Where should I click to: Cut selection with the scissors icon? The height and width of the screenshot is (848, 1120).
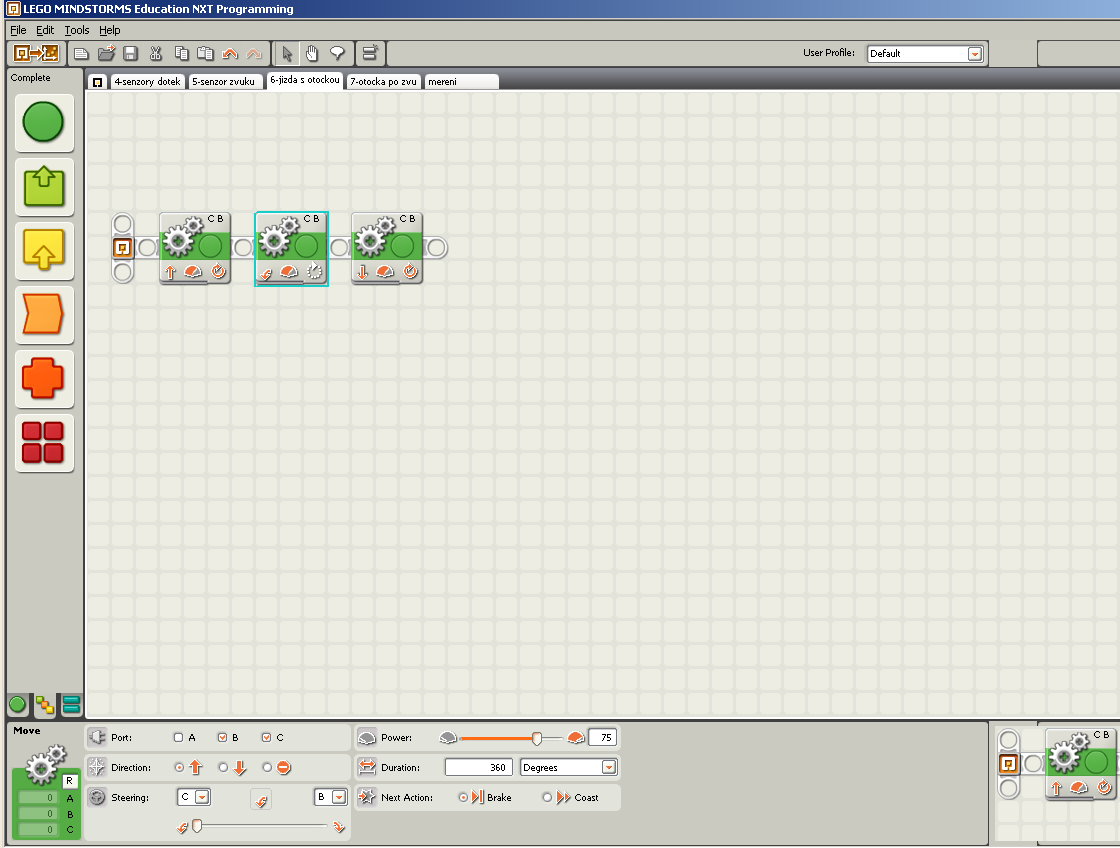[156, 54]
